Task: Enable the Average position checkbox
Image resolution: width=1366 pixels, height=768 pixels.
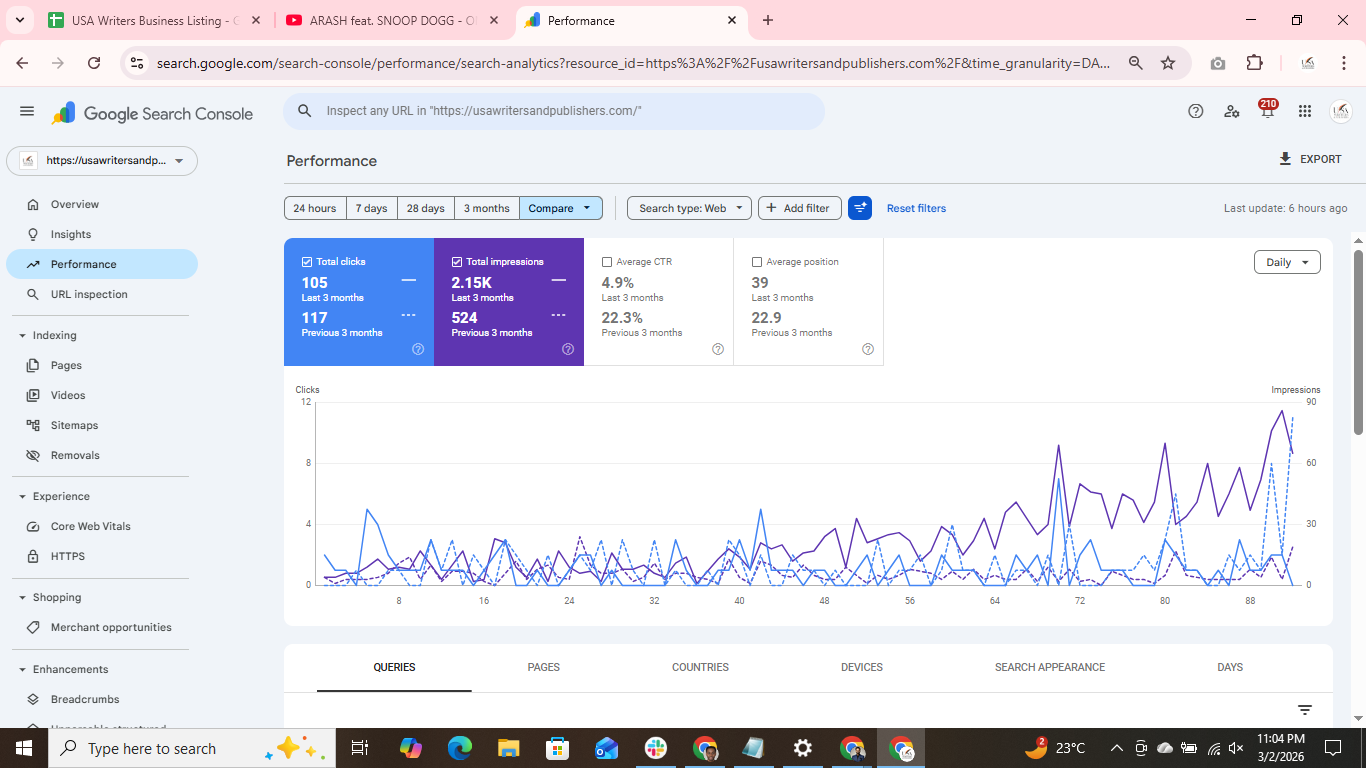Action: (757, 262)
